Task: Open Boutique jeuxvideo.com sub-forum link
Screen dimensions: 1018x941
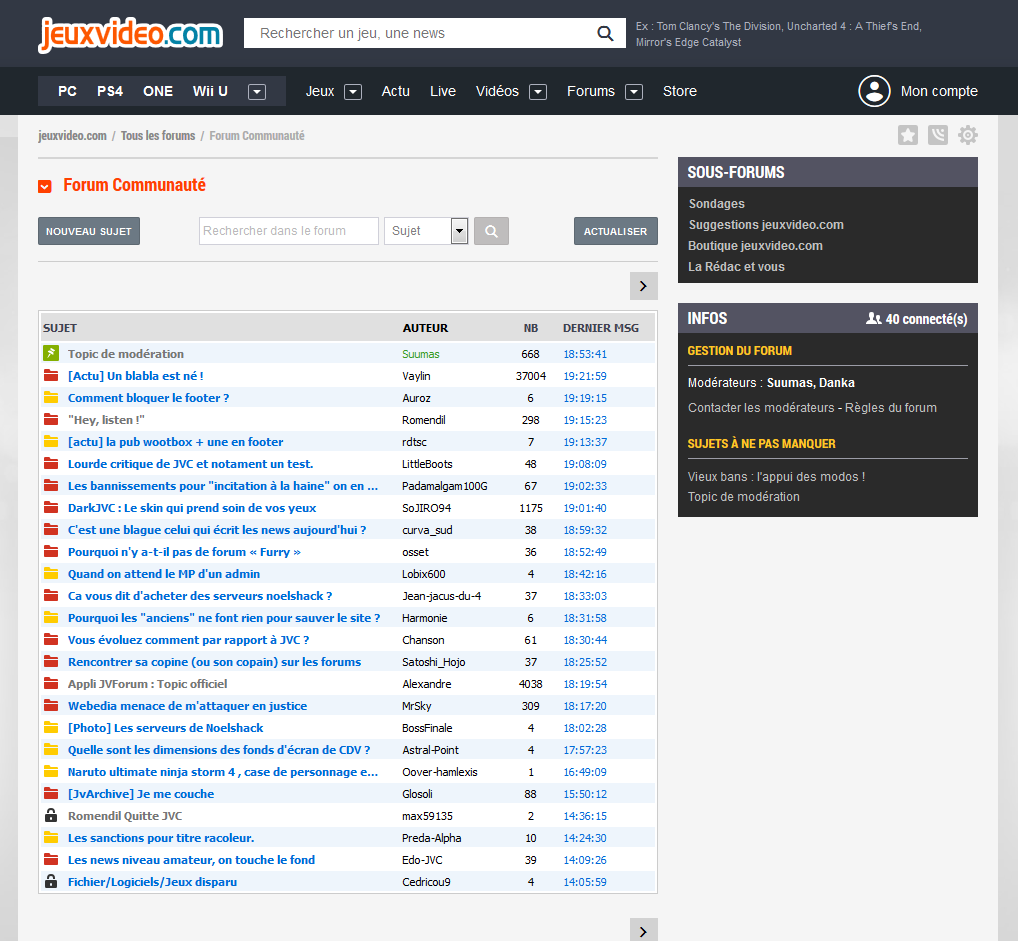Action: (755, 245)
